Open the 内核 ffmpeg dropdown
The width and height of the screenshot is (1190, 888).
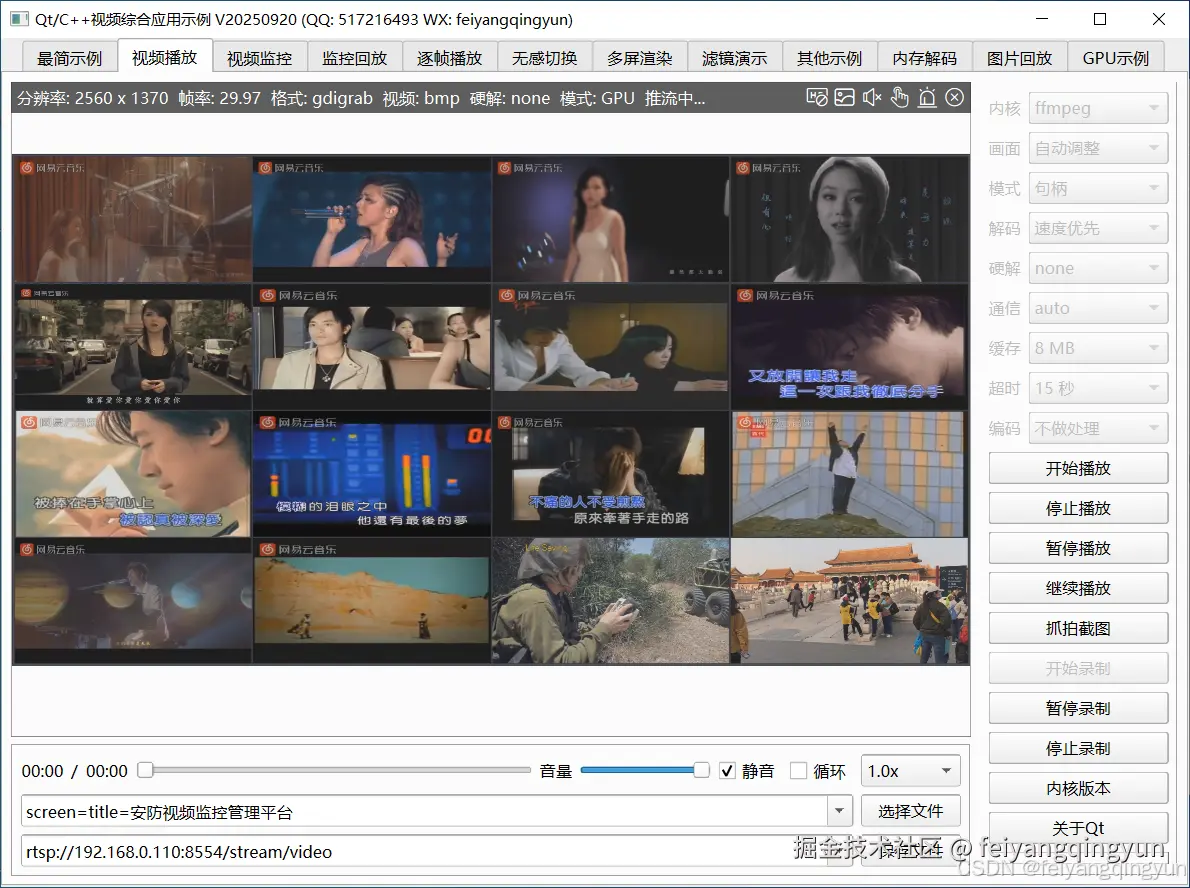pyautogui.click(x=1098, y=108)
